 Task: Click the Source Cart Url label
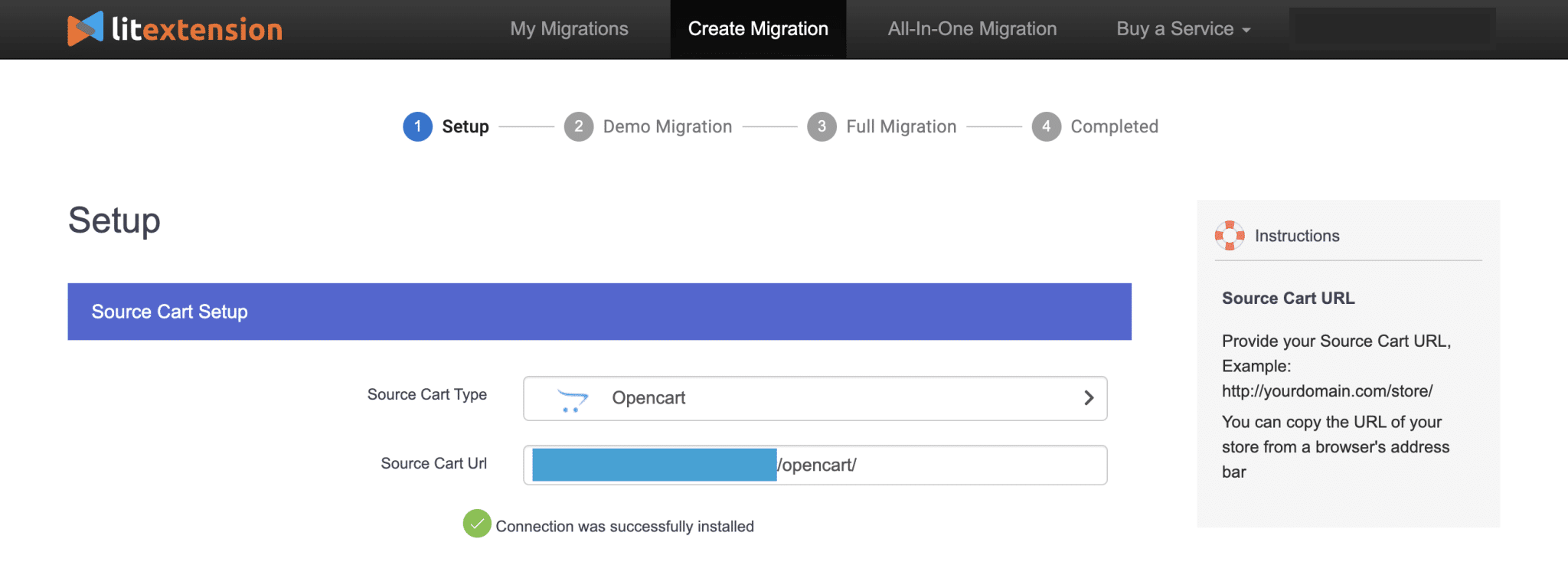434,463
